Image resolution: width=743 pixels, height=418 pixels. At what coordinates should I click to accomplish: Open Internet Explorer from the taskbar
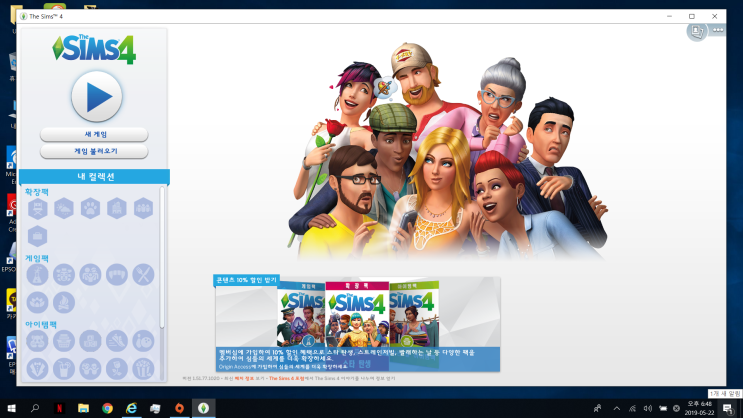click(x=131, y=408)
